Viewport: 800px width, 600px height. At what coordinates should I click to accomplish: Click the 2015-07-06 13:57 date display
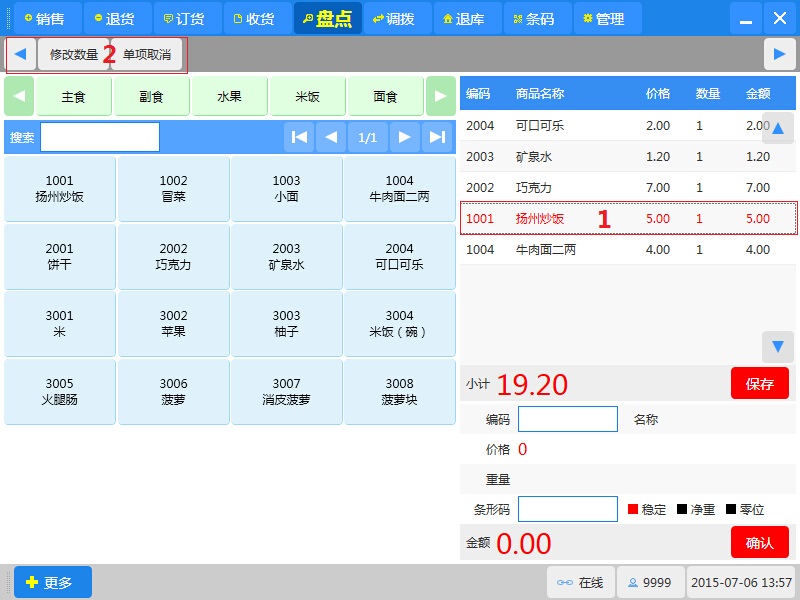(x=741, y=582)
